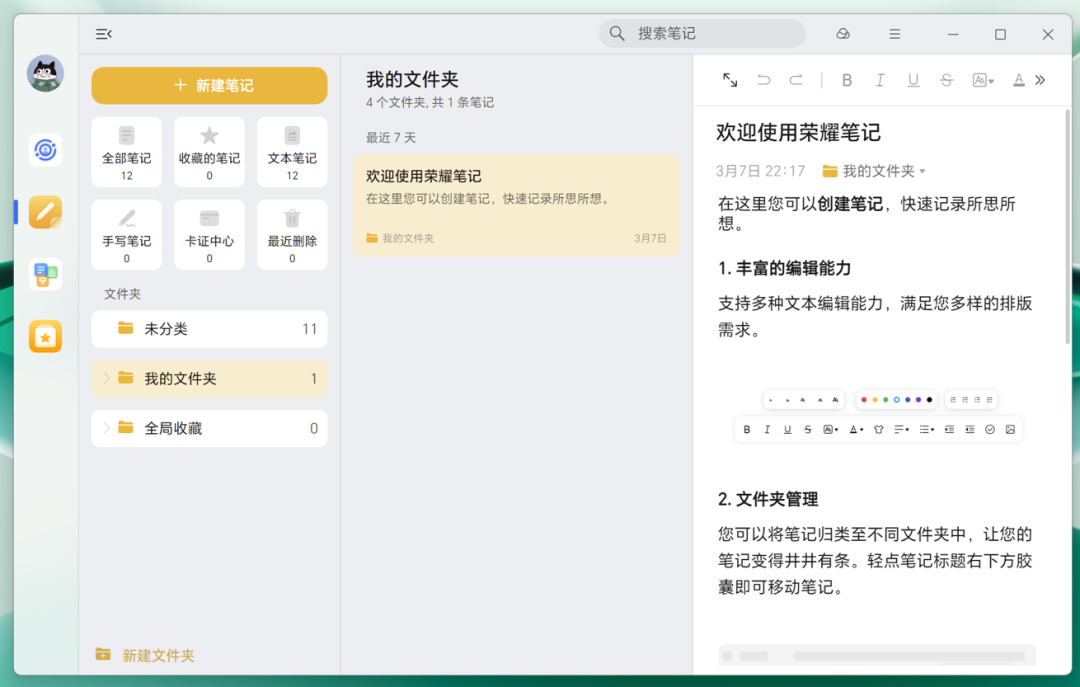This screenshot has width=1080, height=687.
Task: Toggle strikethrough formatting
Action: click(946, 80)
